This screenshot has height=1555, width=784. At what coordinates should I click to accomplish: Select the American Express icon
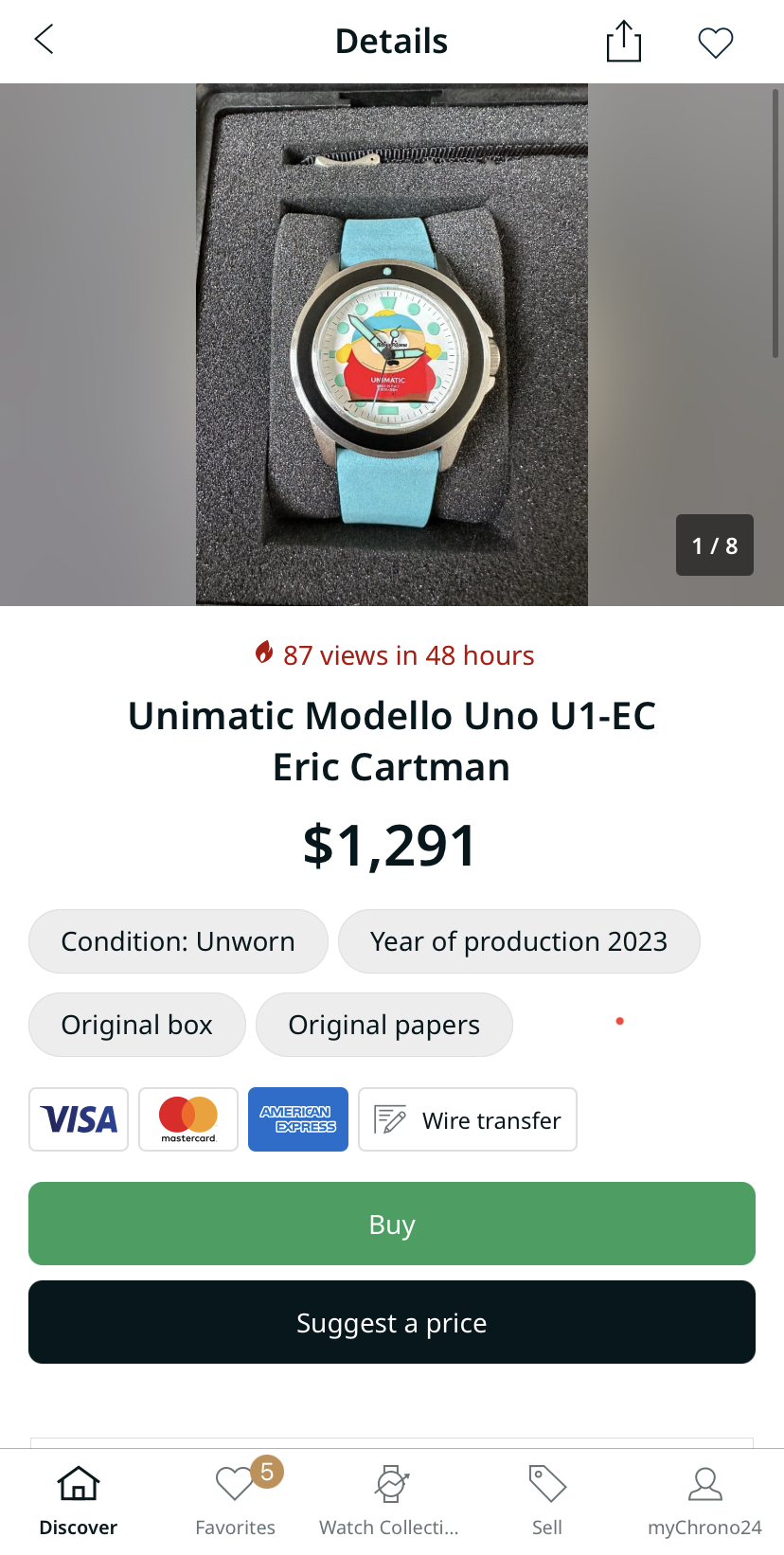298,1119
